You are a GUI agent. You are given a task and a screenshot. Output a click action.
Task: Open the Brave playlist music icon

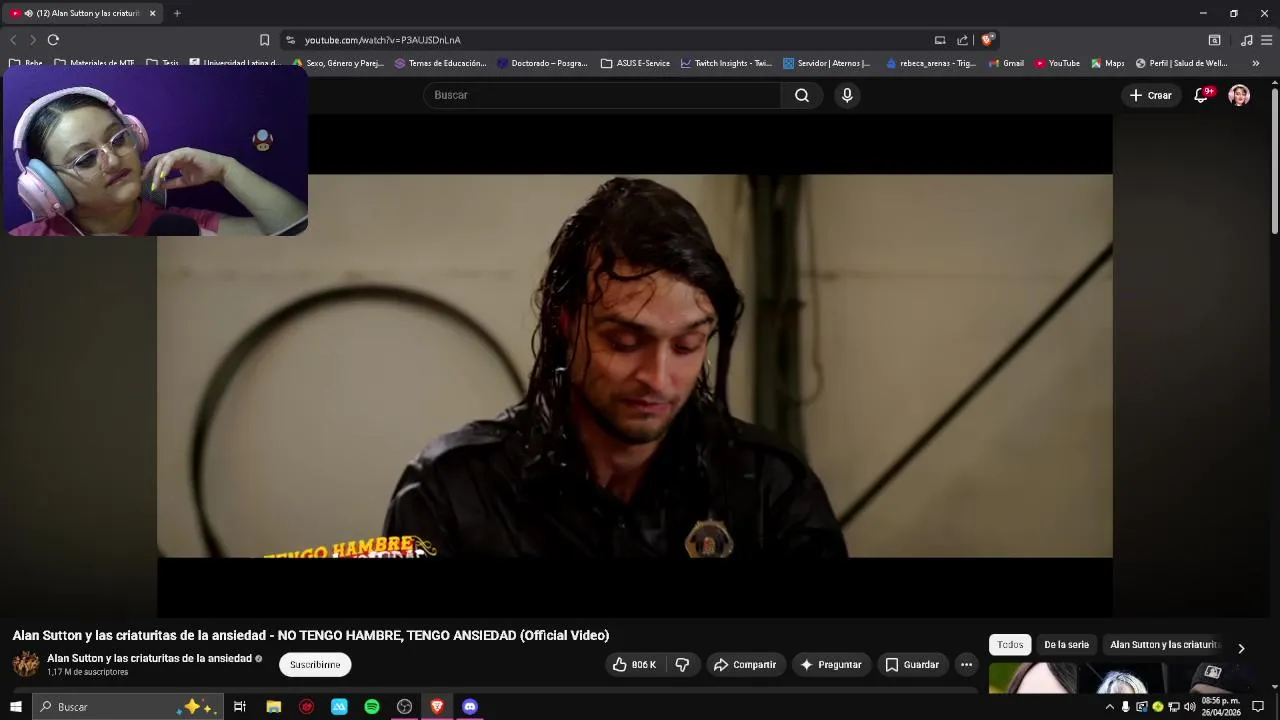[1246, 40]
